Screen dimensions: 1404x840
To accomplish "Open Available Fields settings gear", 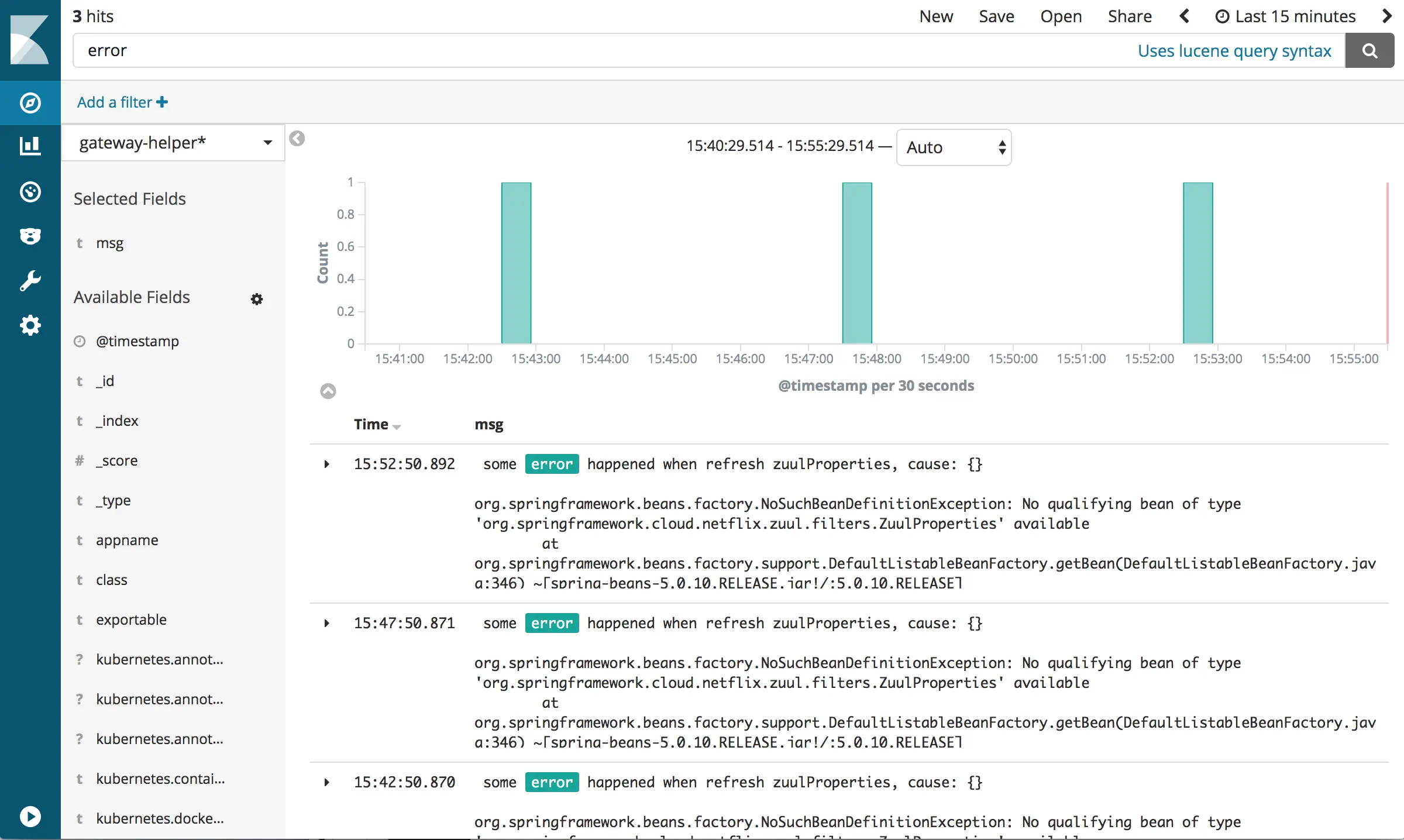I will 257,299.
